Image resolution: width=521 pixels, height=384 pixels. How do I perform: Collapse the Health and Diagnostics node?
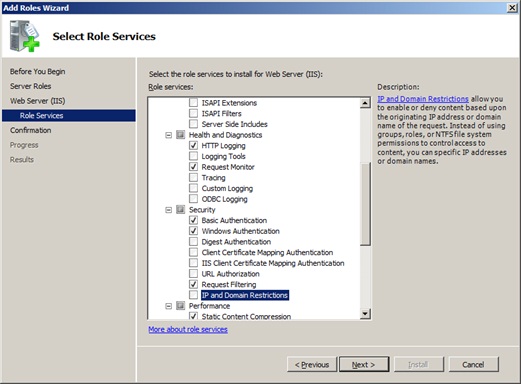click(169, 135)
